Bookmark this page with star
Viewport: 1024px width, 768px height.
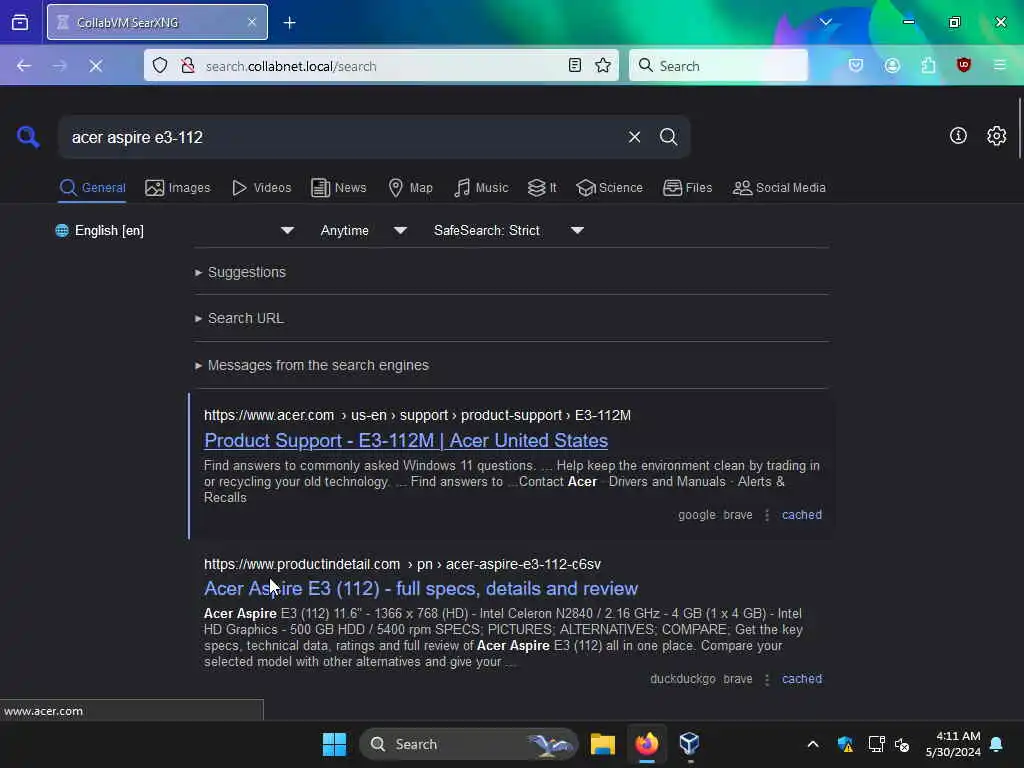tap(603, 65)
